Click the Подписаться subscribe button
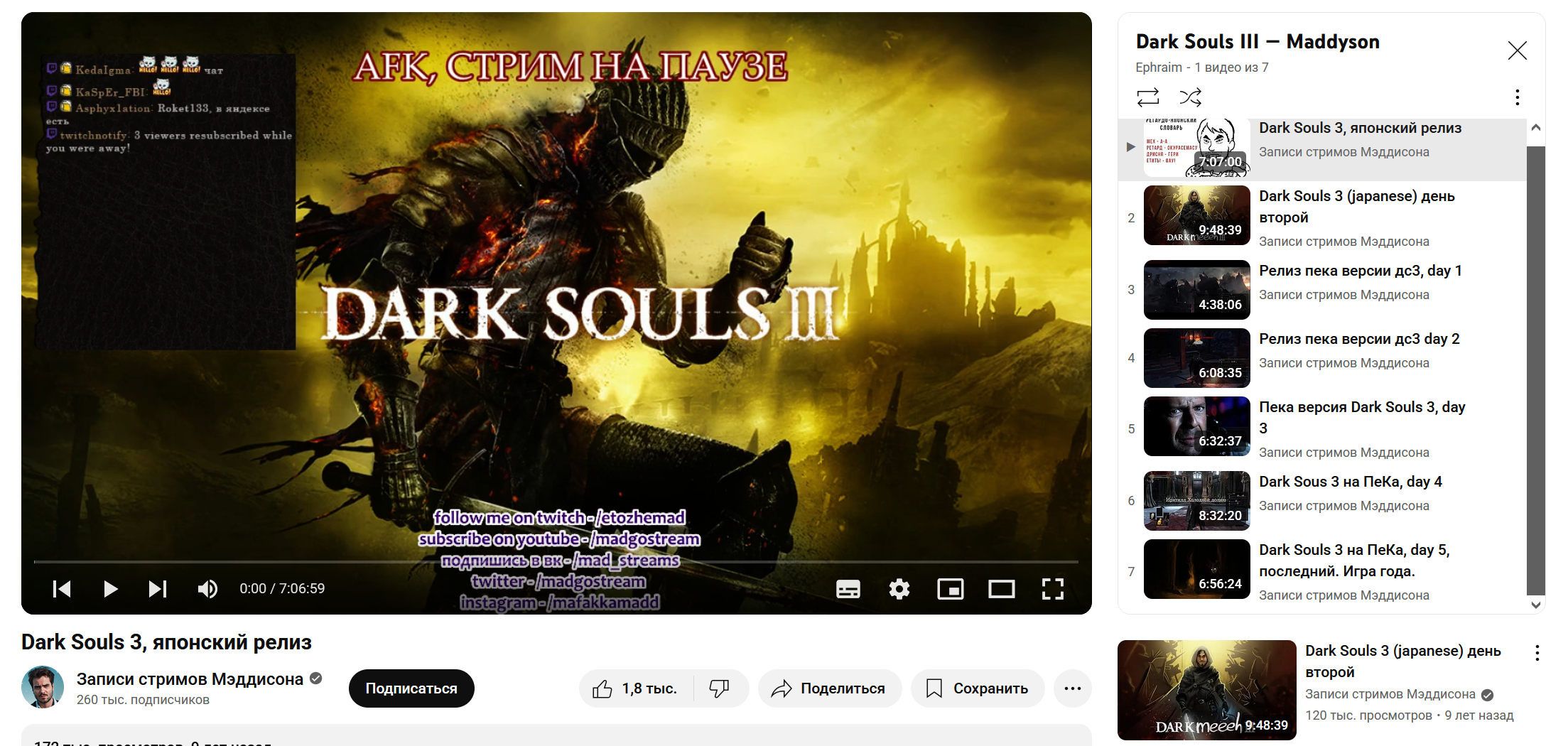The height and width of the screenshot is (746, 1568). (411, 688)
